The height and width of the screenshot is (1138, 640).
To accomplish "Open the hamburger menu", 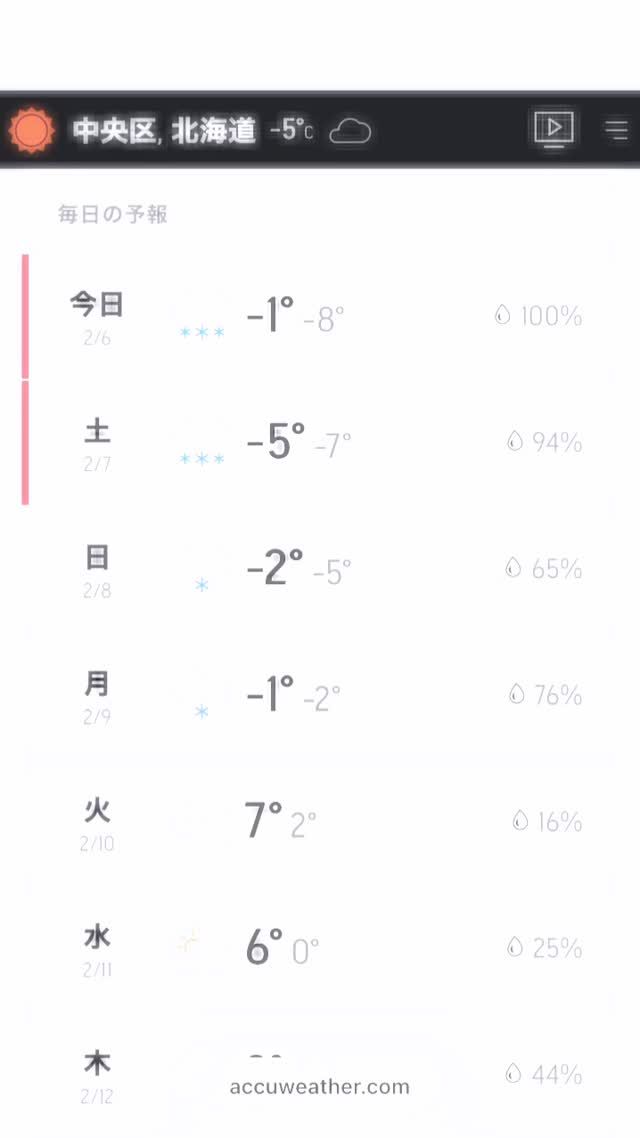I will click(616, 129).
